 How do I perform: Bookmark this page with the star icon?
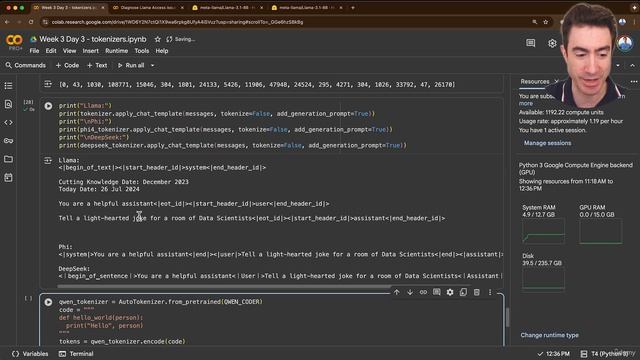[545, 22]
